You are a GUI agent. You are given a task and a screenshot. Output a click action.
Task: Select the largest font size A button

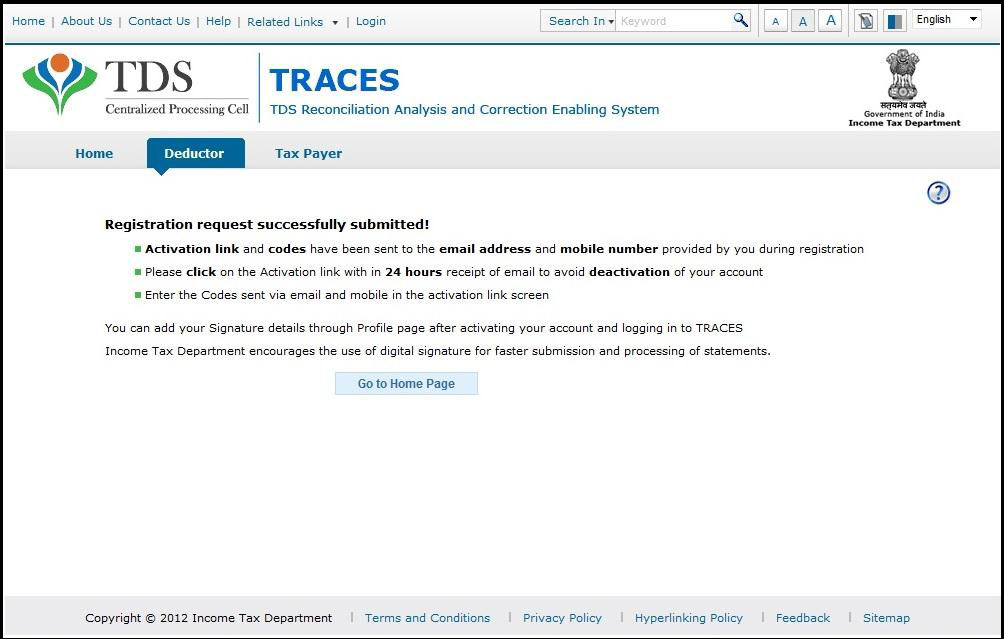point(830,21)
